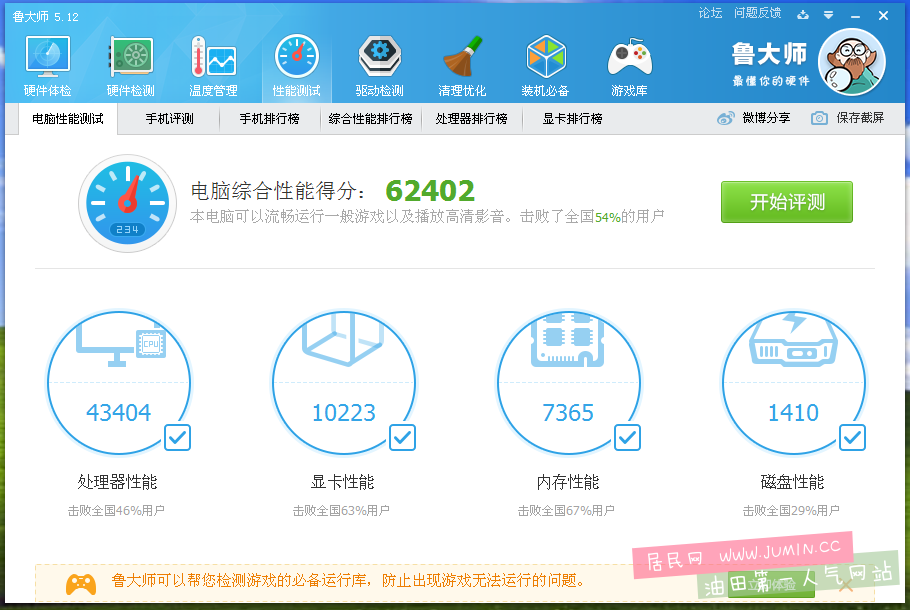Switch to 显卡排行榜 tab
The height and width of the screenshot is (610, 910).
tap(573, 119)
